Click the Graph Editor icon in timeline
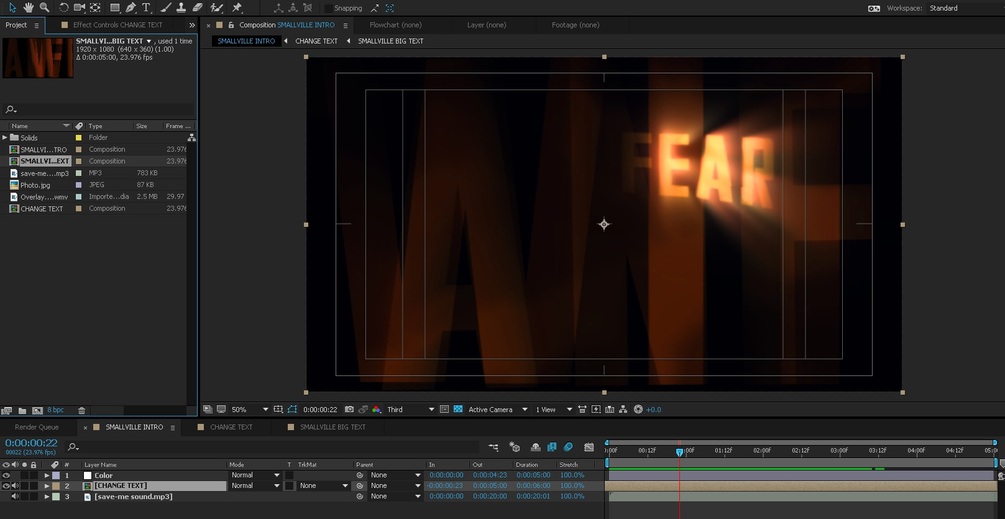The height and width of the screenshot is (519, 1005). [x=589, y=447]
